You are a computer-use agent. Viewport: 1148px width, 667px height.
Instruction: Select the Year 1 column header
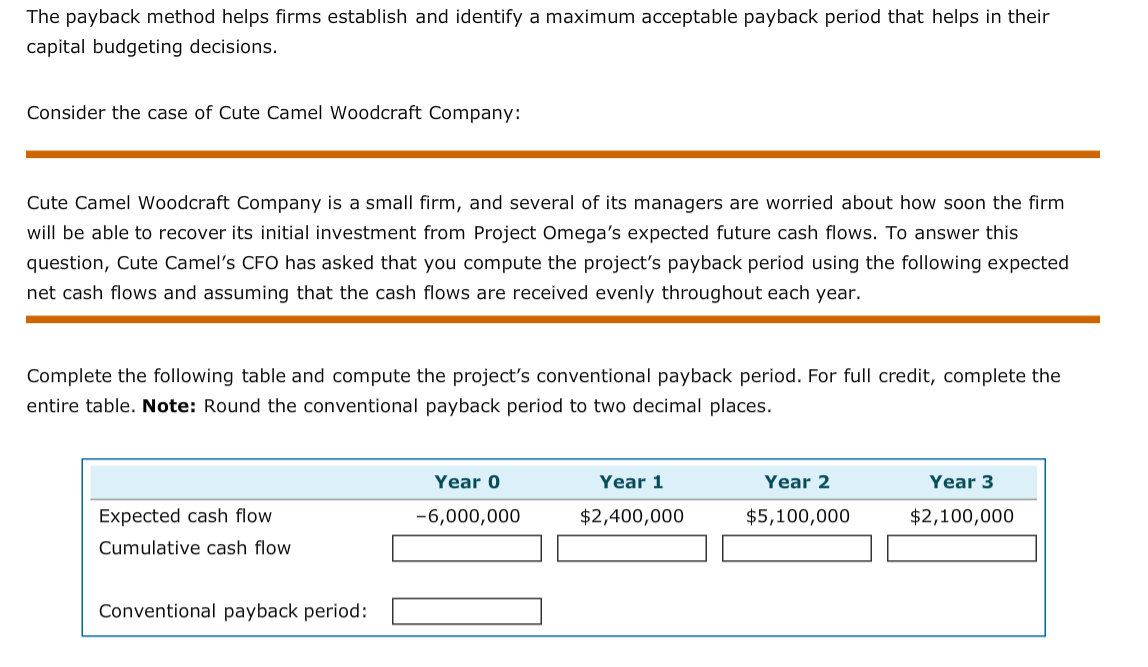pyautogui.click(x=631, y=482)
